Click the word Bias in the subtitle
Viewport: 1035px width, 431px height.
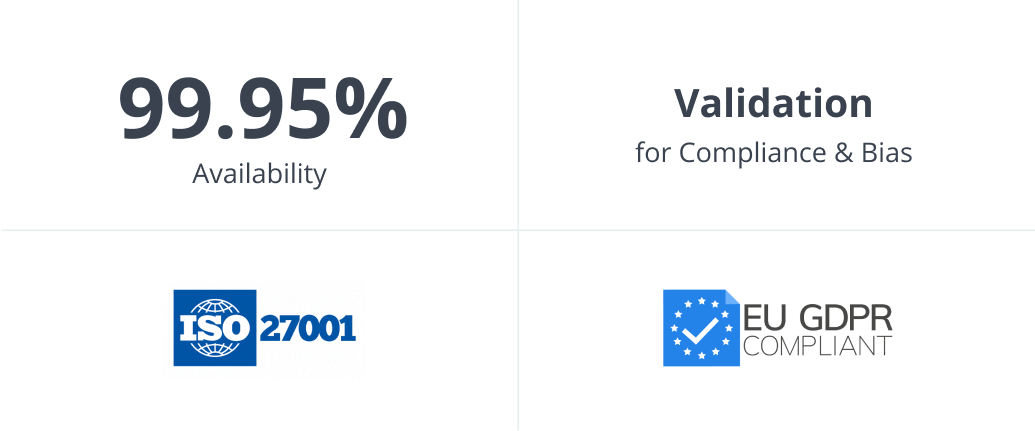[x=888, y=153]
